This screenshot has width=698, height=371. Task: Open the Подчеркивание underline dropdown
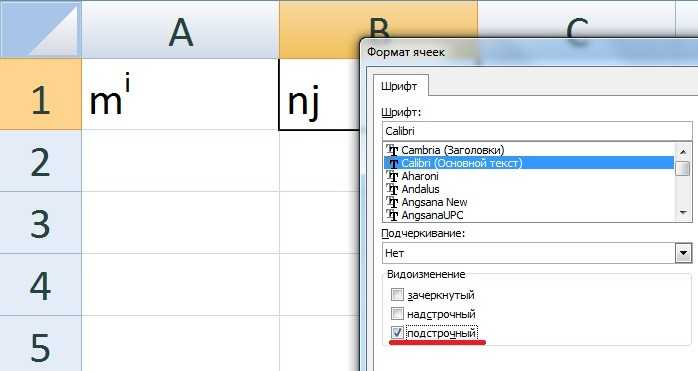point(683,253)
